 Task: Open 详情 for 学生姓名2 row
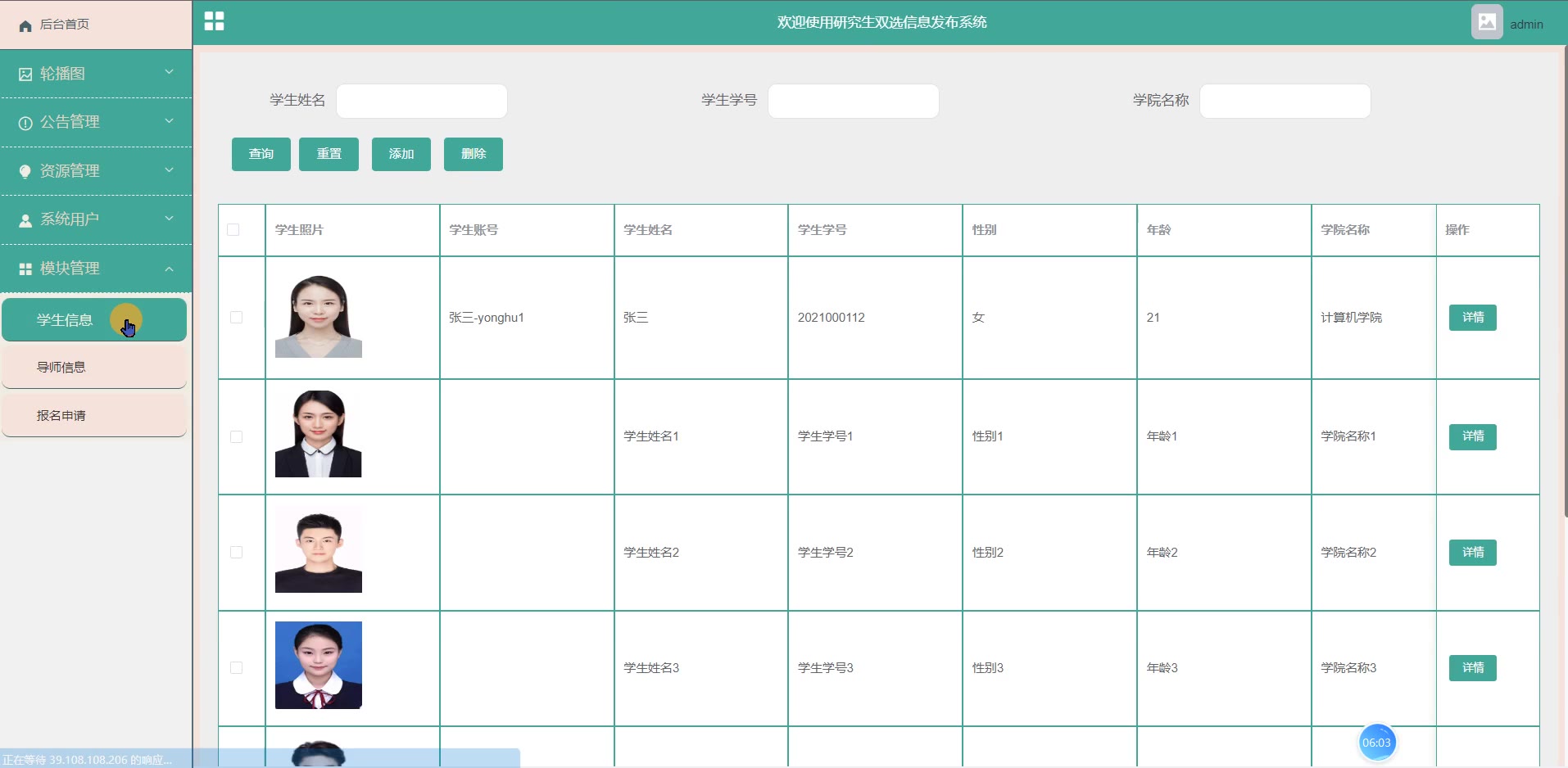coord(1473,553)
